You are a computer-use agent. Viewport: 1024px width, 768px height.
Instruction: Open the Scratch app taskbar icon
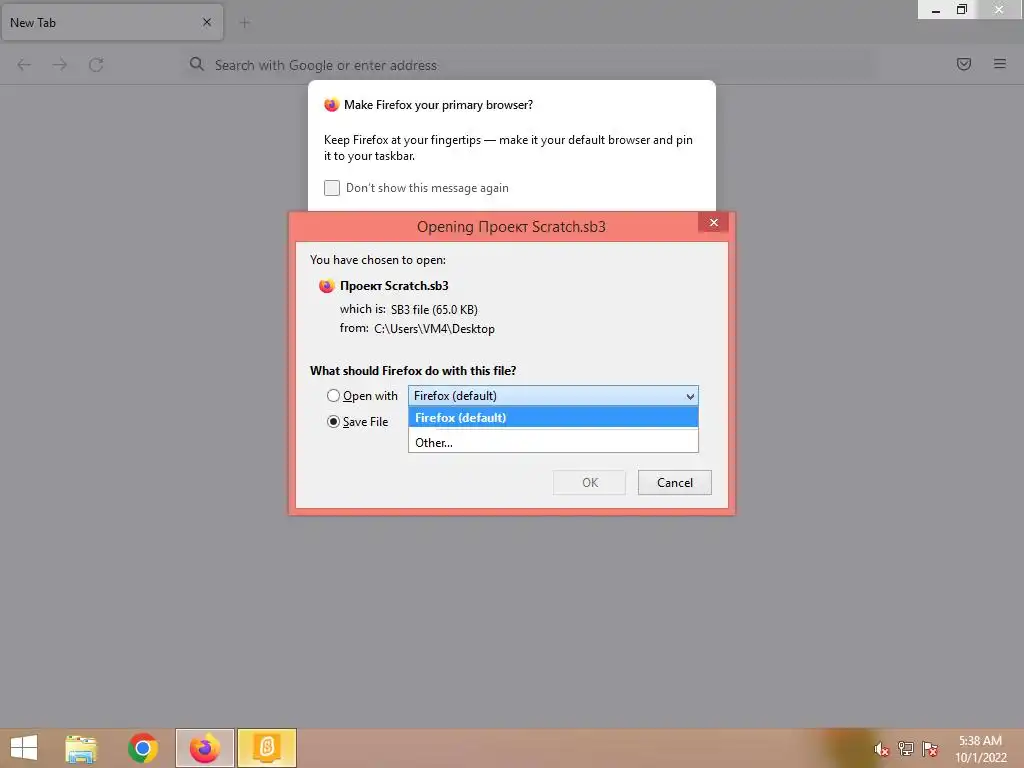pyautogui.click(x=266, y=748)
